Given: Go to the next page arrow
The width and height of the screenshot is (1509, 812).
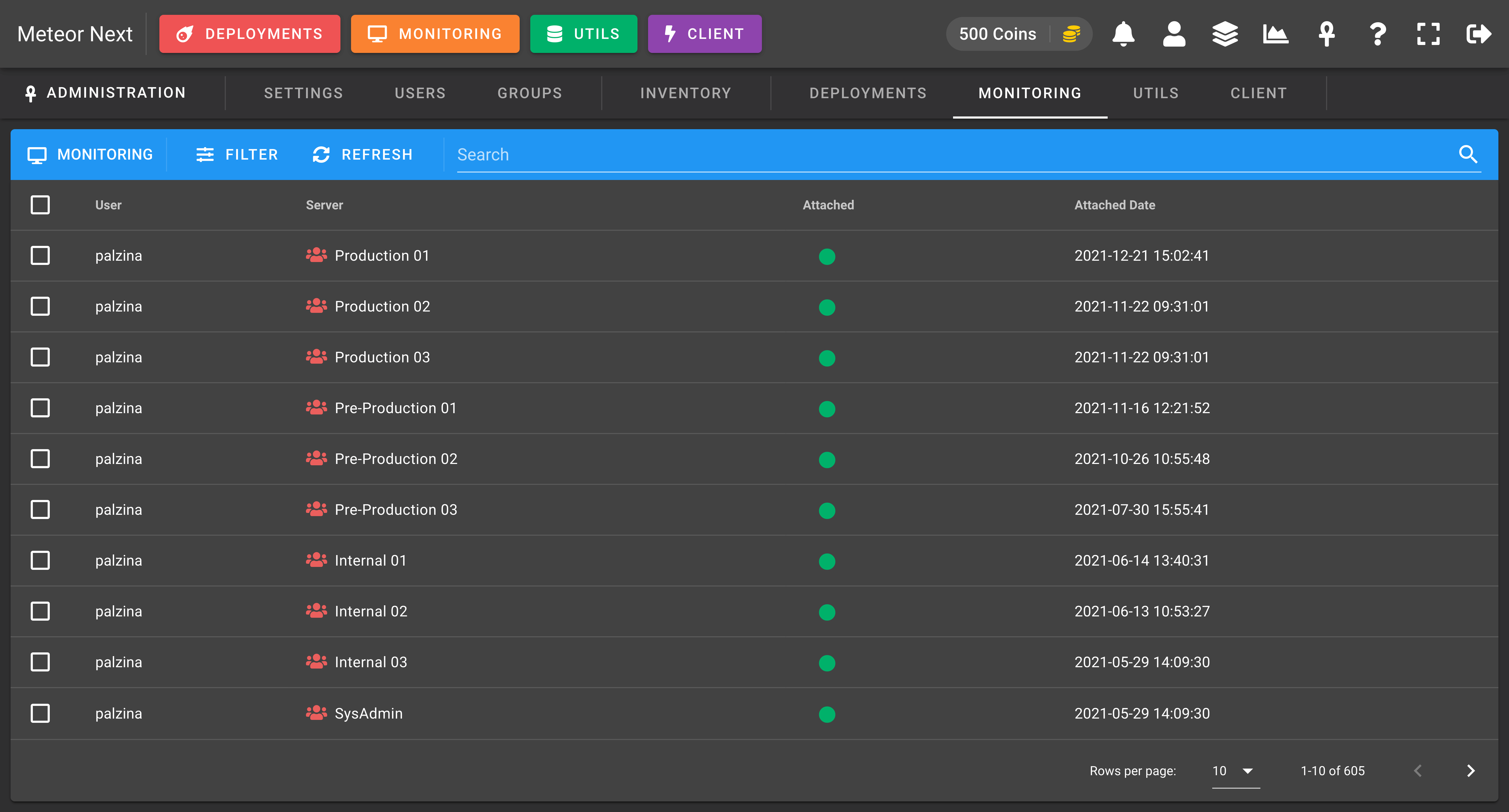Looking at the screenshot, I should coord(1470,770).
